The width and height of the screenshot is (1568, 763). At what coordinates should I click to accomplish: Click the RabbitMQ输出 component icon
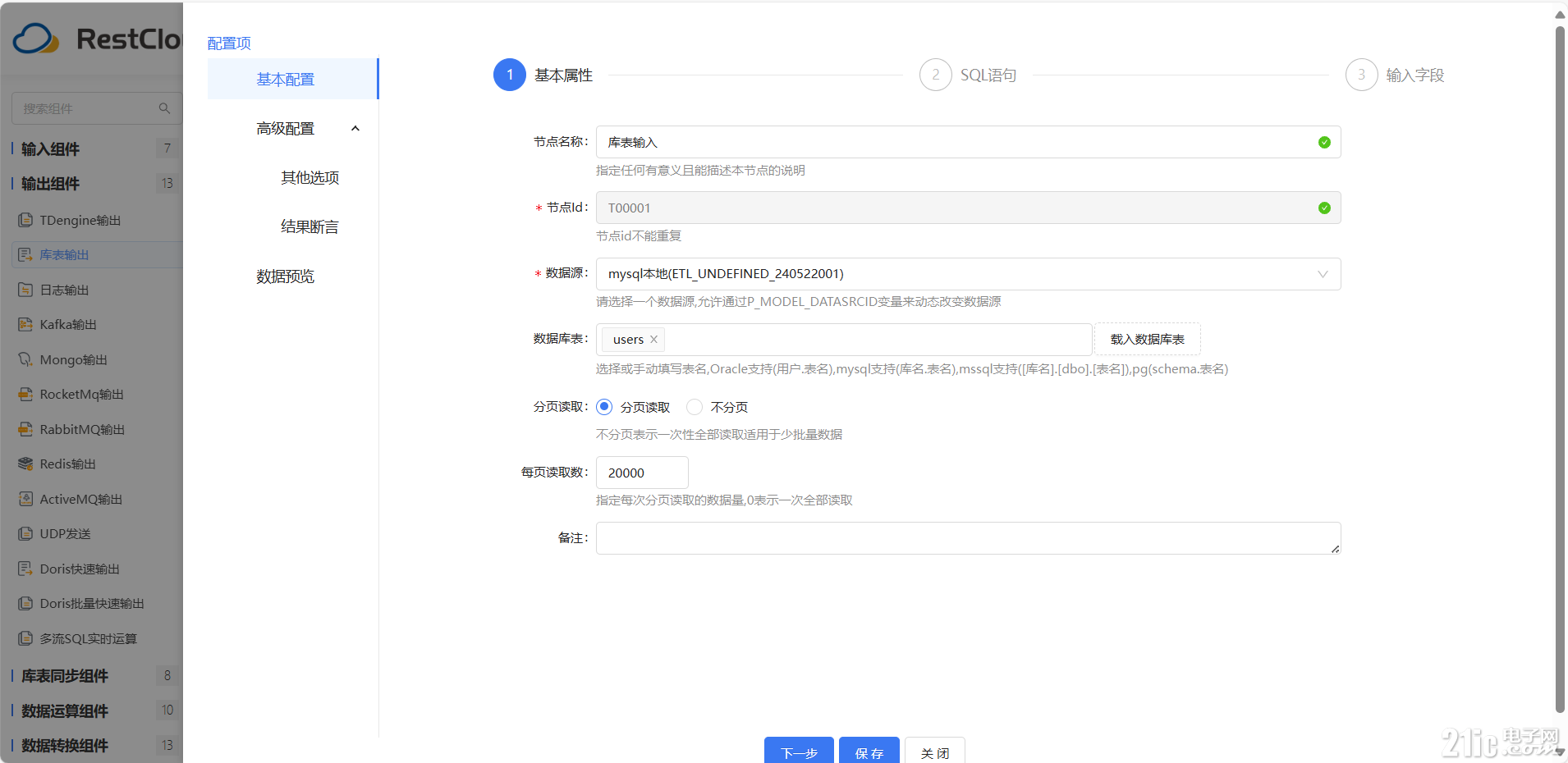(25, 429)
